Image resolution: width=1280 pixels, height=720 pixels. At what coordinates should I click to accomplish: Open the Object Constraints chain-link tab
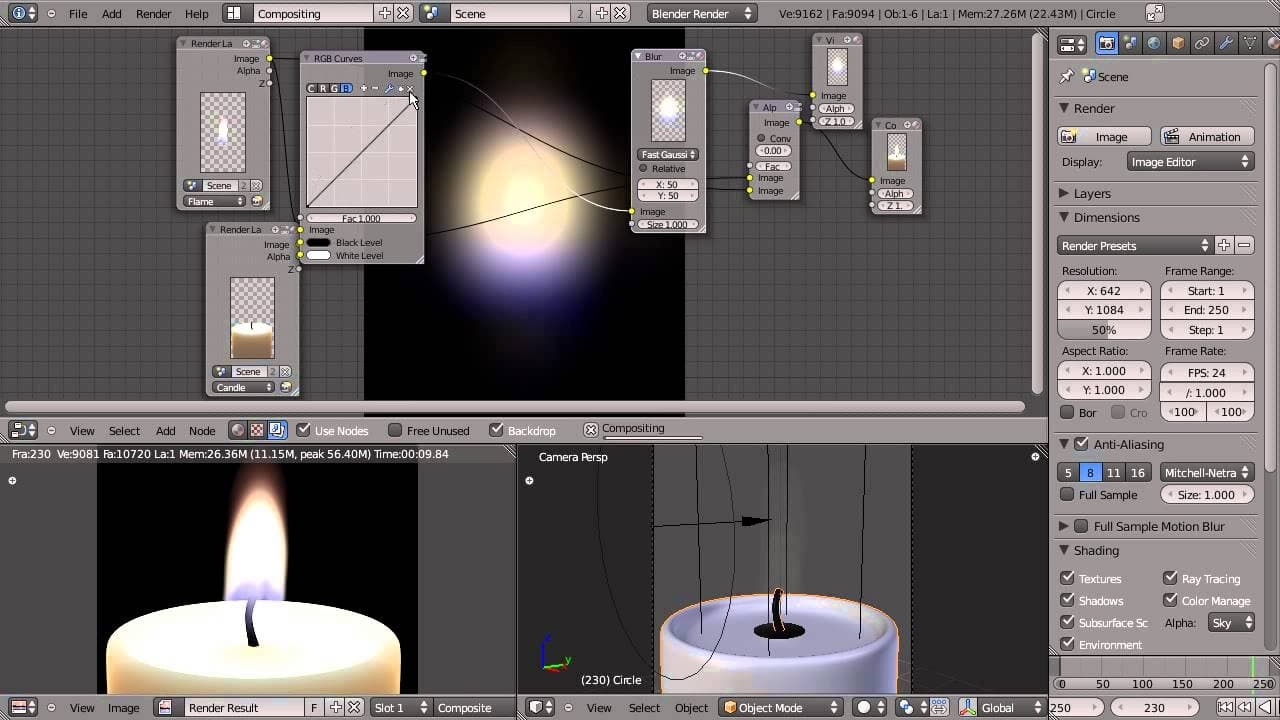click(x=1202, y=43)
